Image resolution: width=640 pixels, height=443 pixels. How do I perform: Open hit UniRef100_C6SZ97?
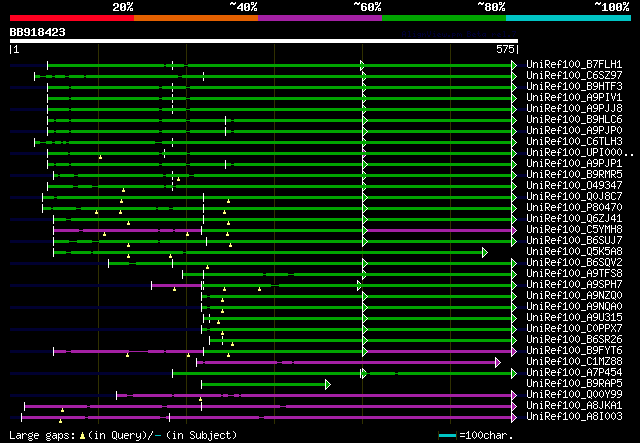(574, 76)
